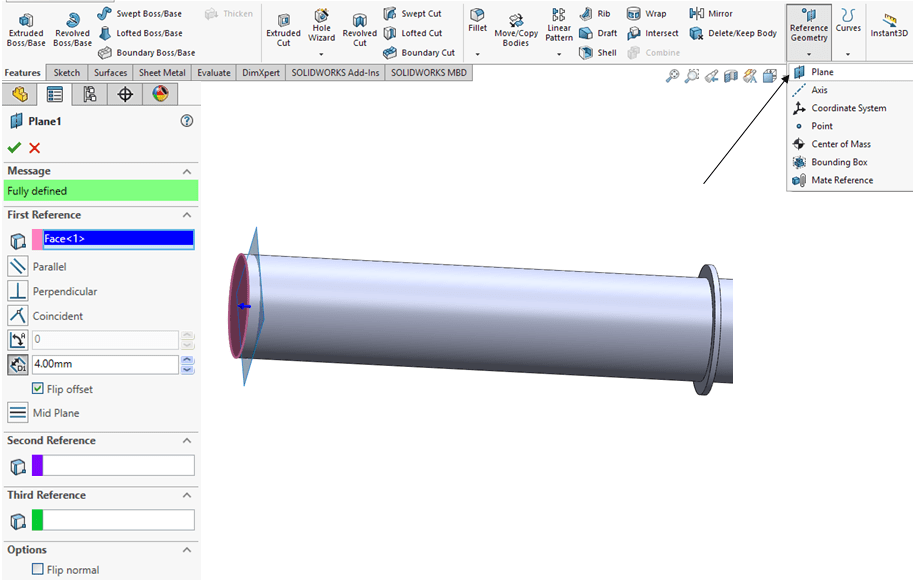913x580 pixels.
Task: Select the Mid Plane option
Action: pyautogui.click(x=18, y=413)
